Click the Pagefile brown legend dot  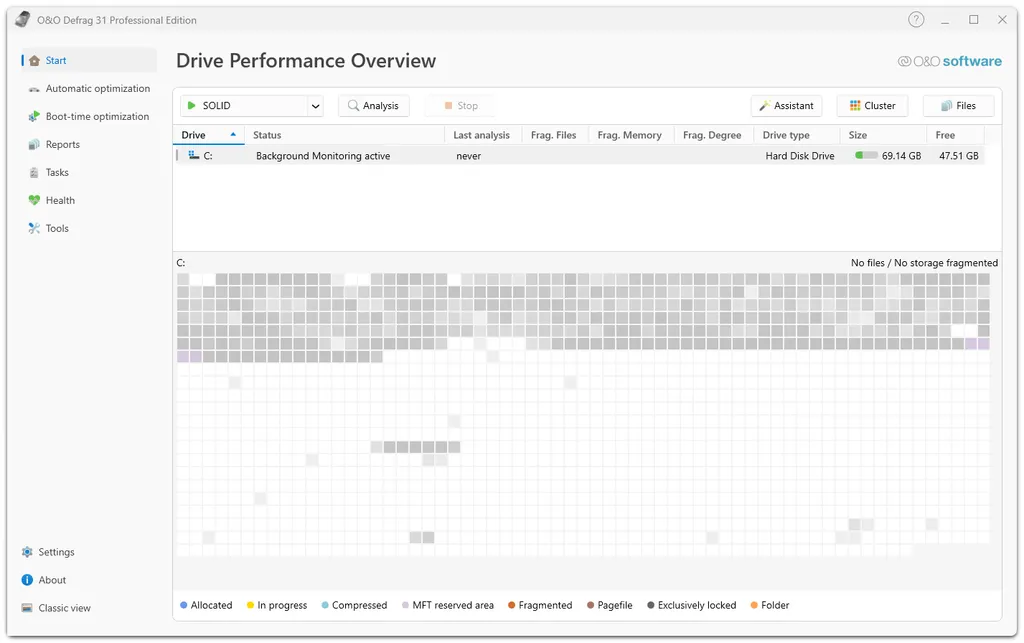590,605
